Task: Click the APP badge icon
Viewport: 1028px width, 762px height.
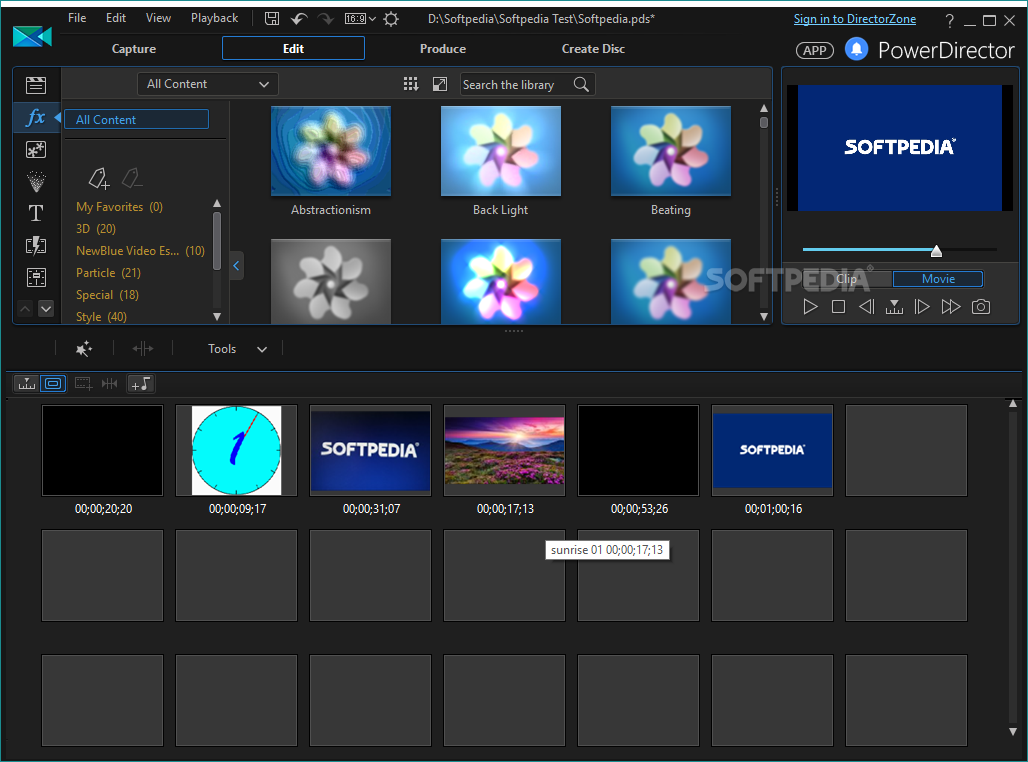Action: coord(814,50)
